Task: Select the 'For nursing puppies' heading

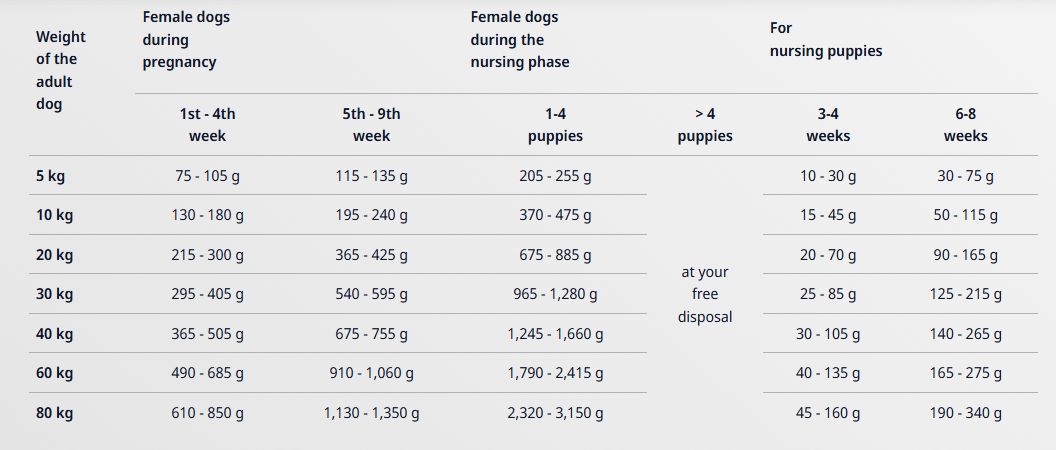Action: click(x=826, y=40)
